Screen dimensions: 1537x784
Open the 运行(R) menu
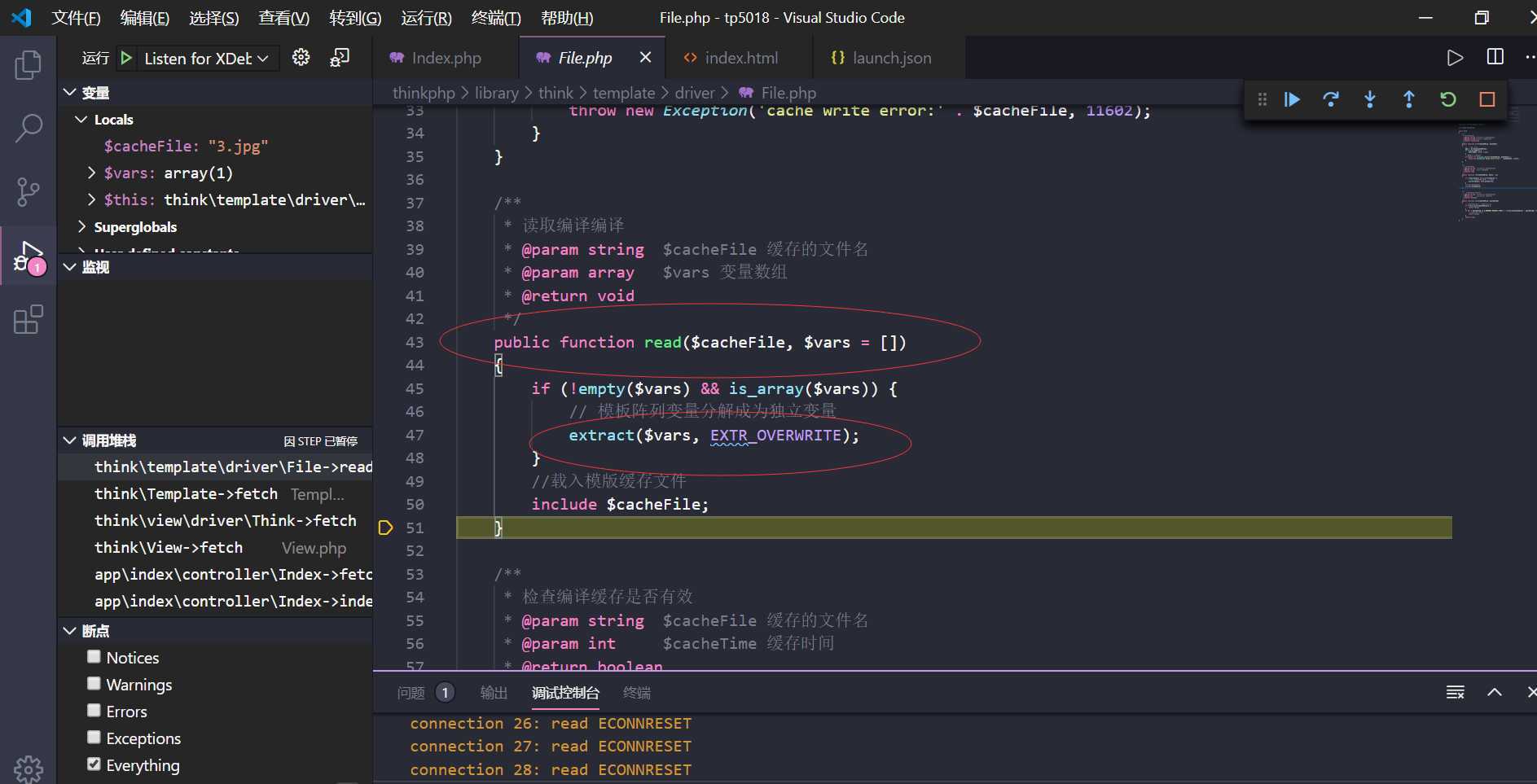[426, 18]
